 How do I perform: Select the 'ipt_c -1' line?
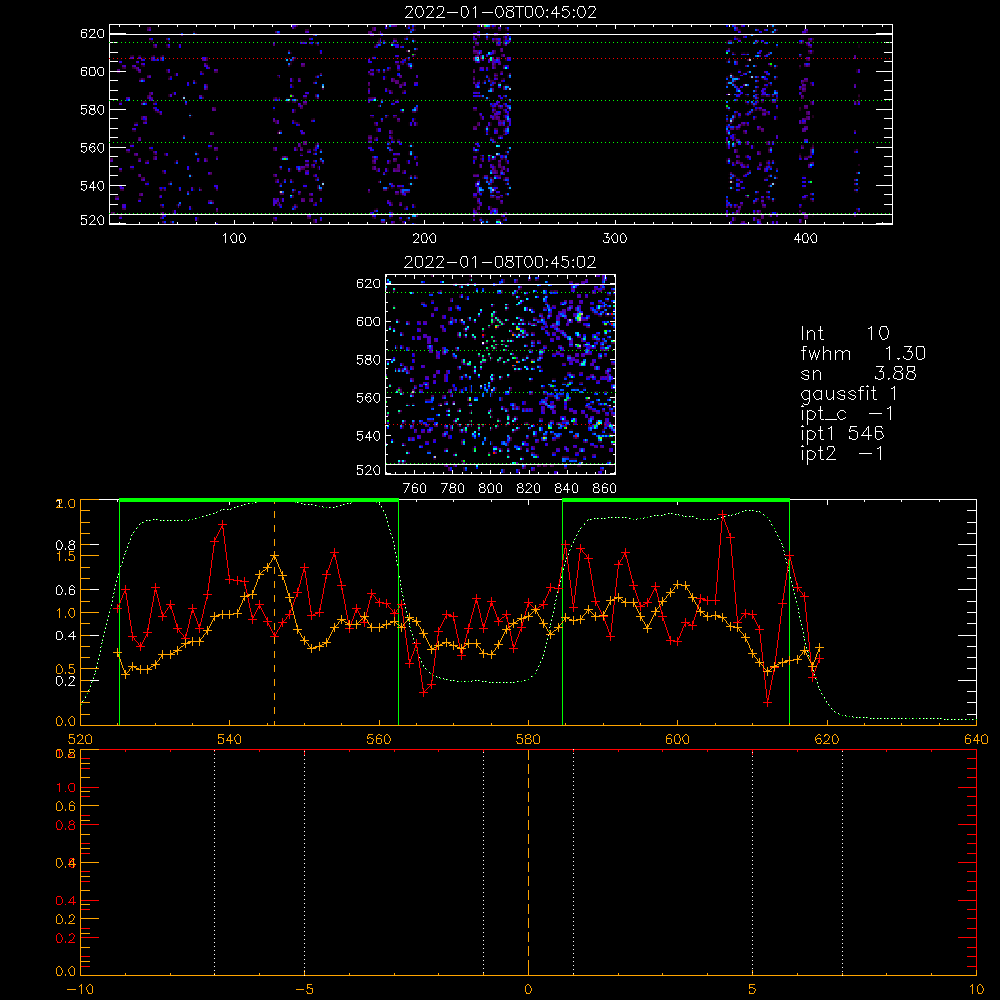(847, 414)
